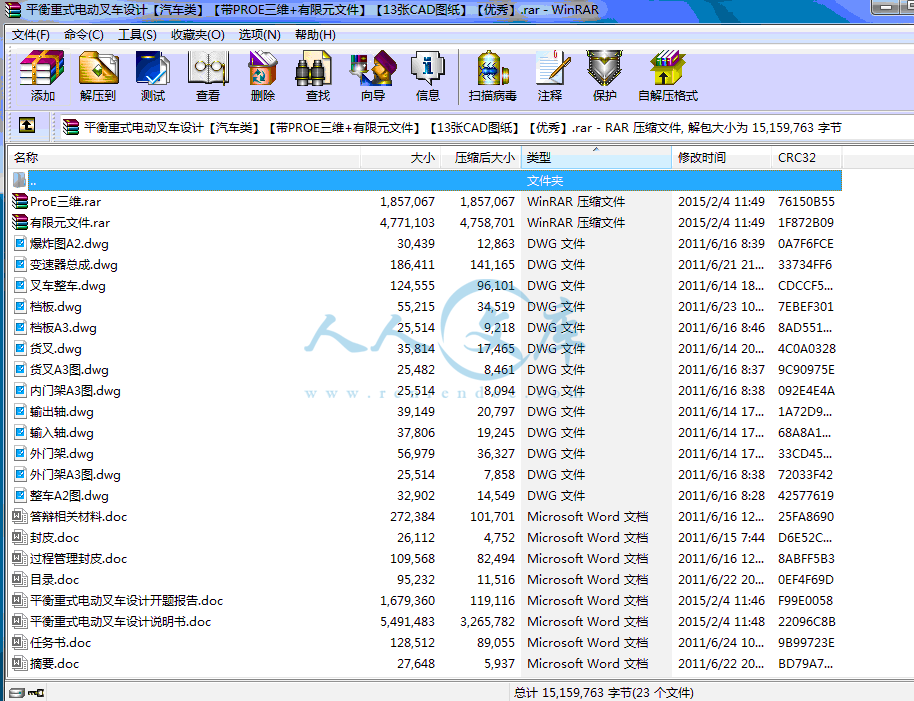Image resolution: width=914 pixels, height=701 pixels.
Task: Click packed size value 4,758,701
Action: coord(487,223)
